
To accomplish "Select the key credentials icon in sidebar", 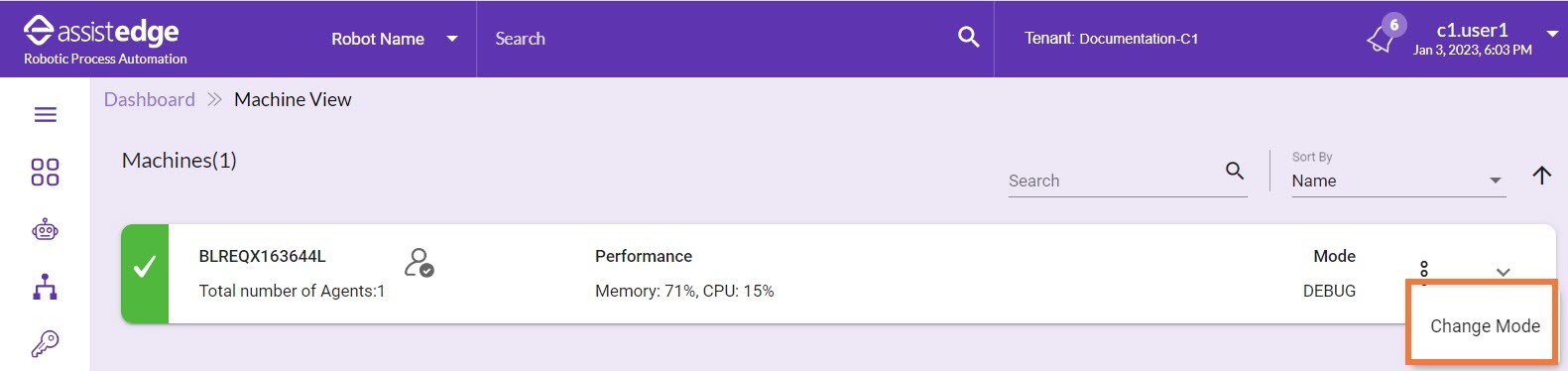I will coord(45,343).
